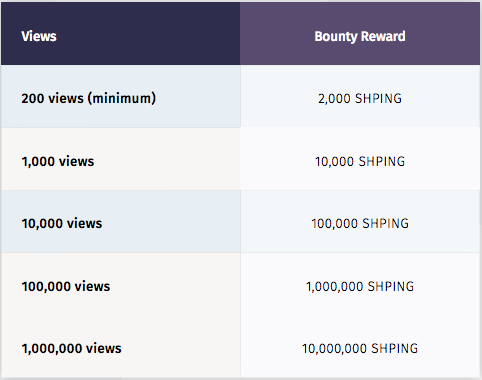
Task: Click the 10,000 SHPING reward value
Action: point(360,161)
